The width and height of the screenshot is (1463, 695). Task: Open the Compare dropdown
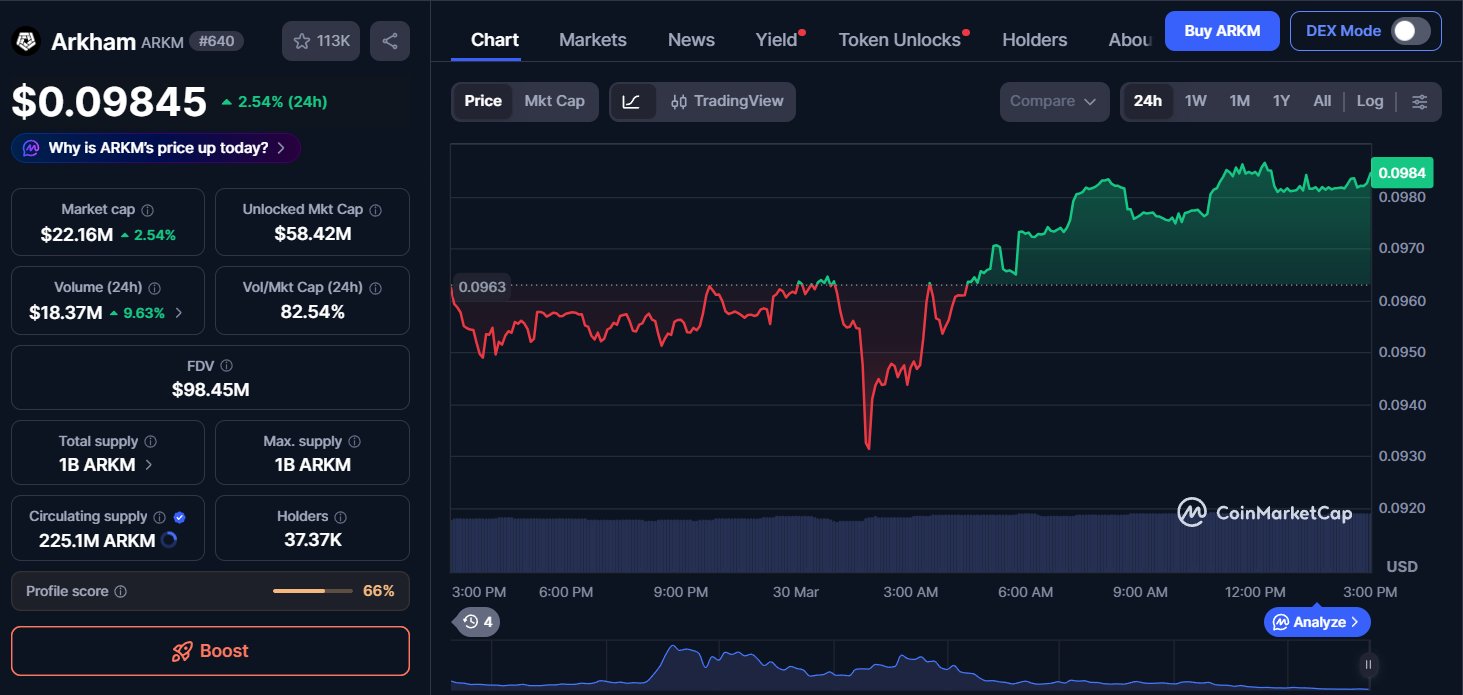[x=1054, y=101]
